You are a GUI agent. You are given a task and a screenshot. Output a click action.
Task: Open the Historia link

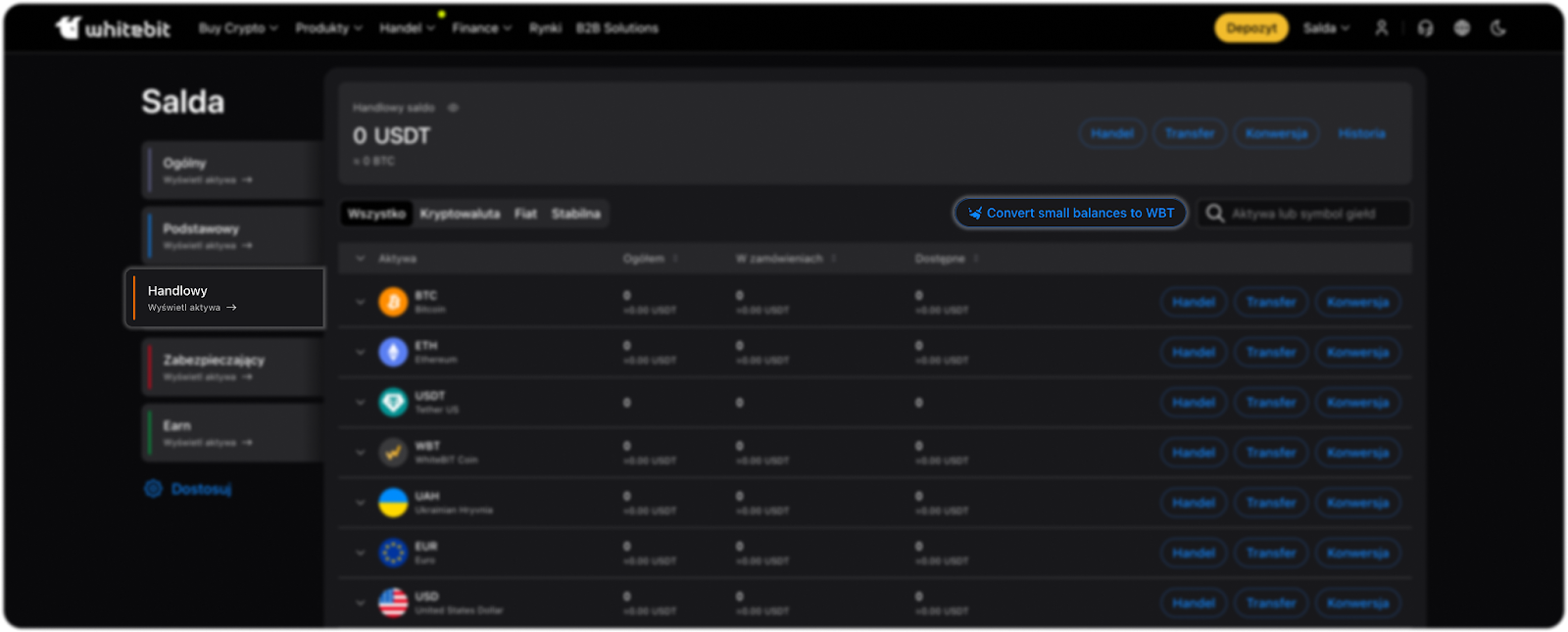[1361, 133]
